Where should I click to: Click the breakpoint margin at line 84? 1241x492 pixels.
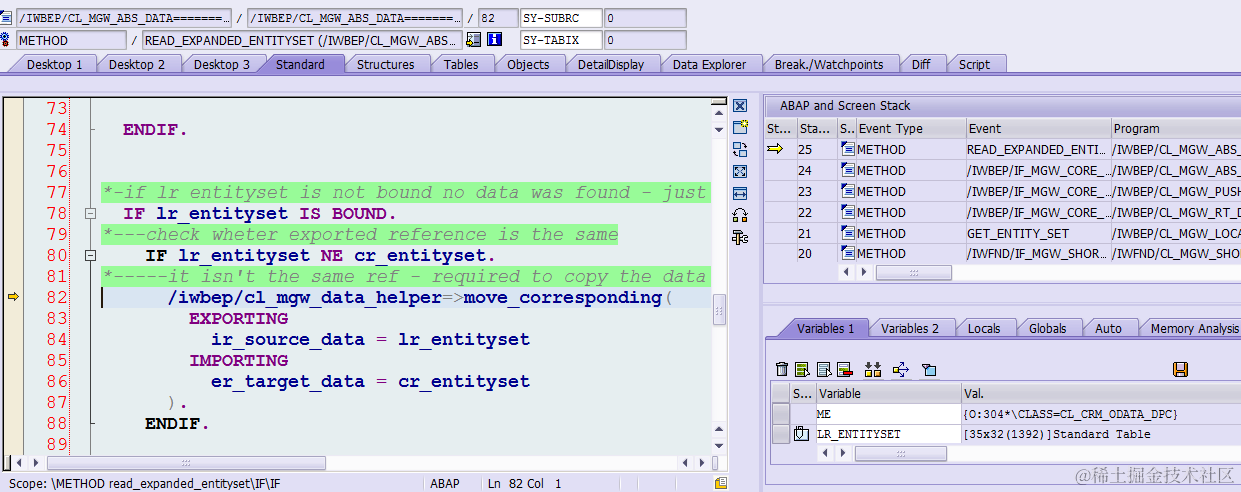tap(12, 339)
